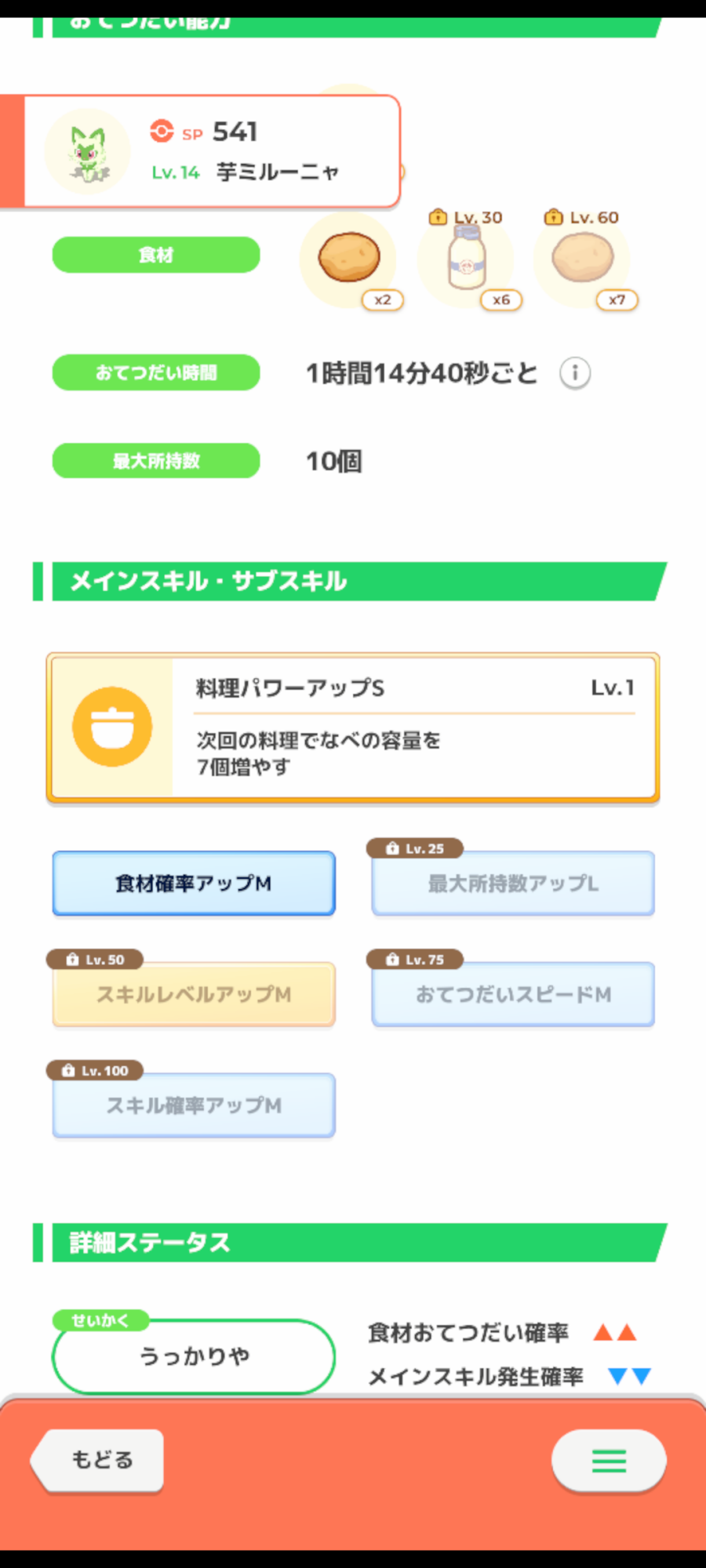Tap the おてつだい時間 green label

[x=156, y=372]
